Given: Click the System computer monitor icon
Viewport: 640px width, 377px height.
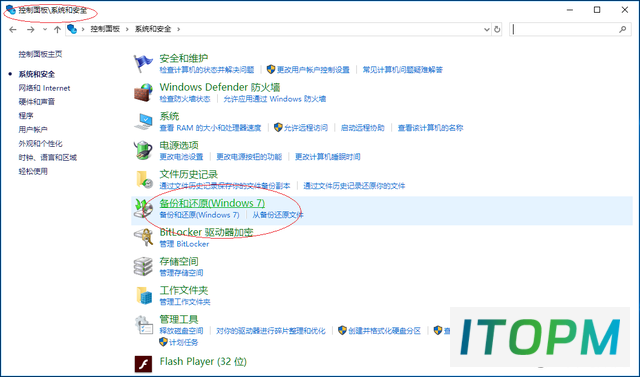Looking at the screenshot, I should coord(143,122).
